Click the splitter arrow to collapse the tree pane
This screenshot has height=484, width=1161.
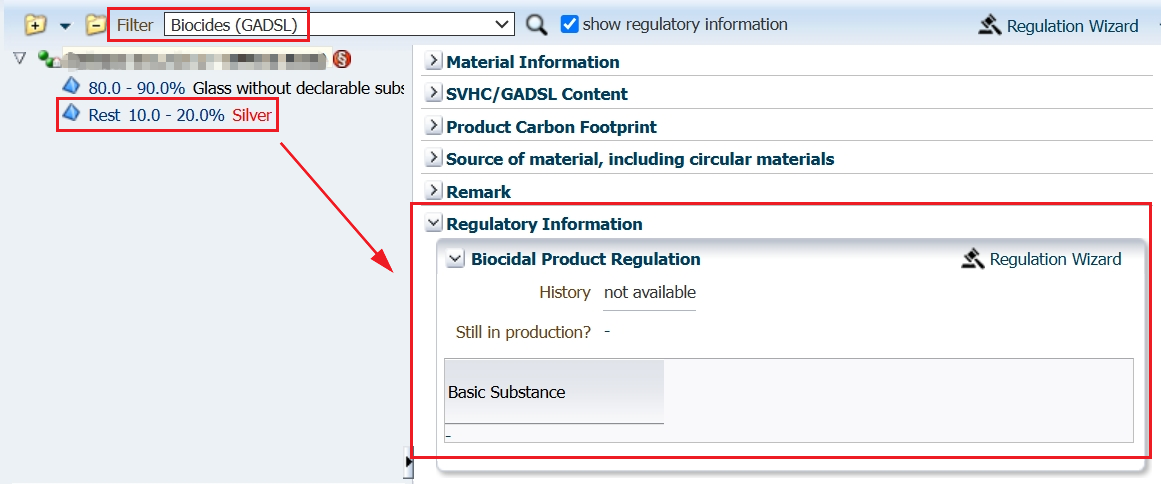[408, 461]
